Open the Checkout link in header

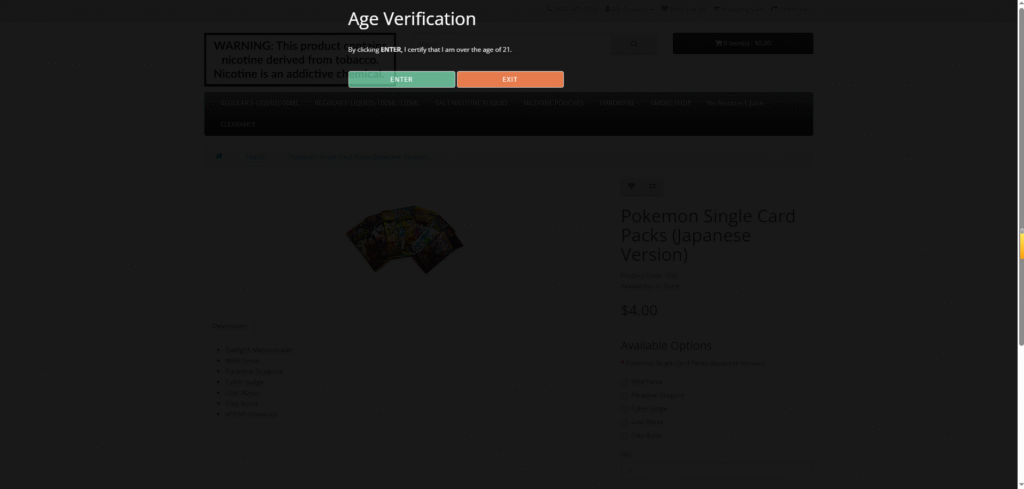[x=789, y=8]
